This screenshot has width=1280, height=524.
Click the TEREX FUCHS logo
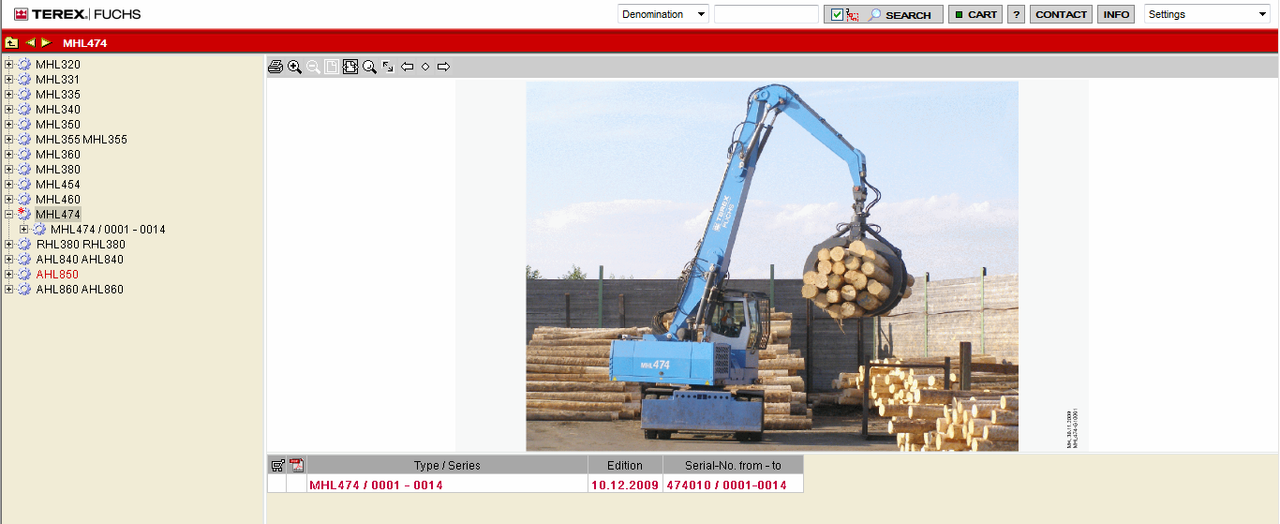(x=77, y=14)
